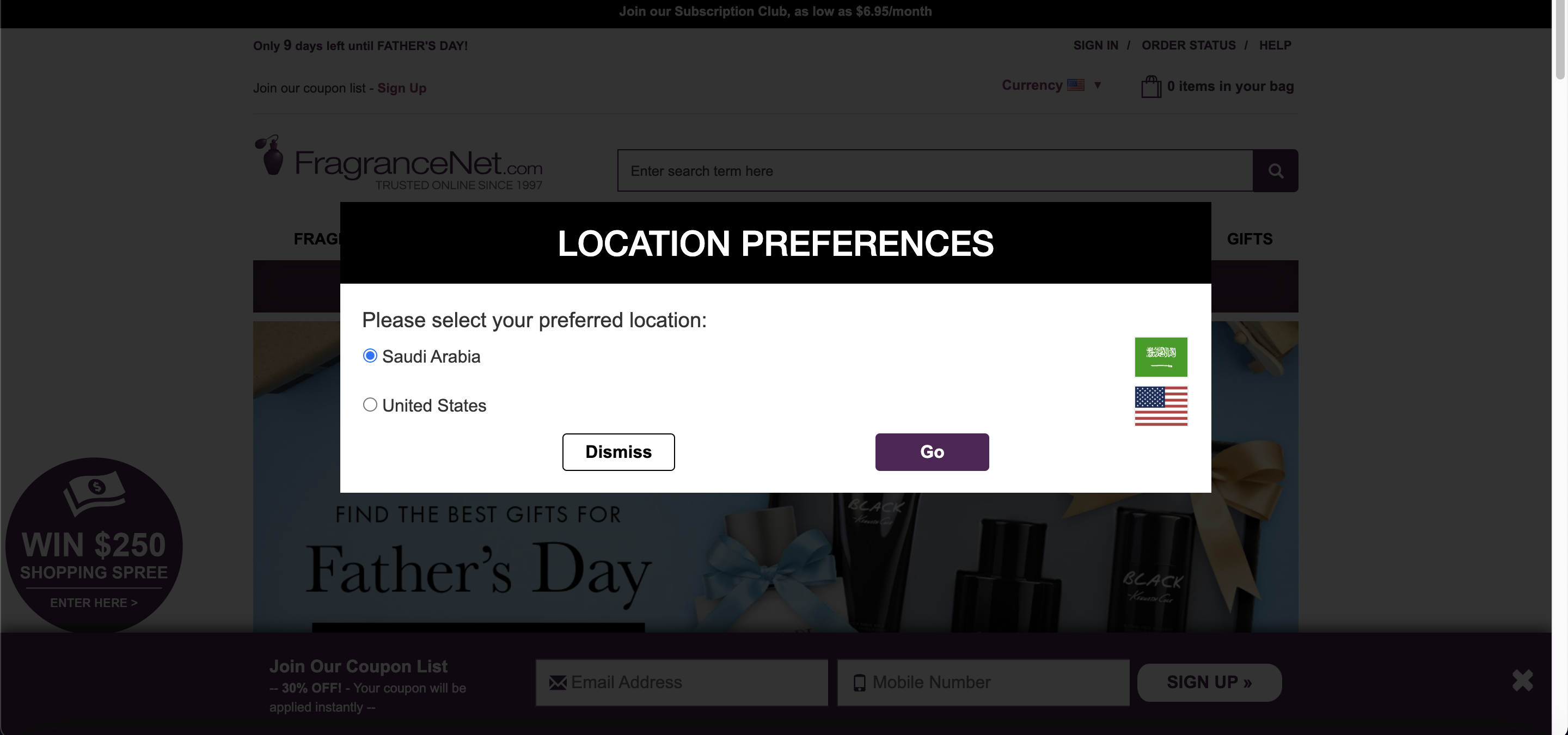This screenshot has width=1568, height=735.
Task: Click the Saudi Arabia flag icon
Action: (x=1161, y=357)
